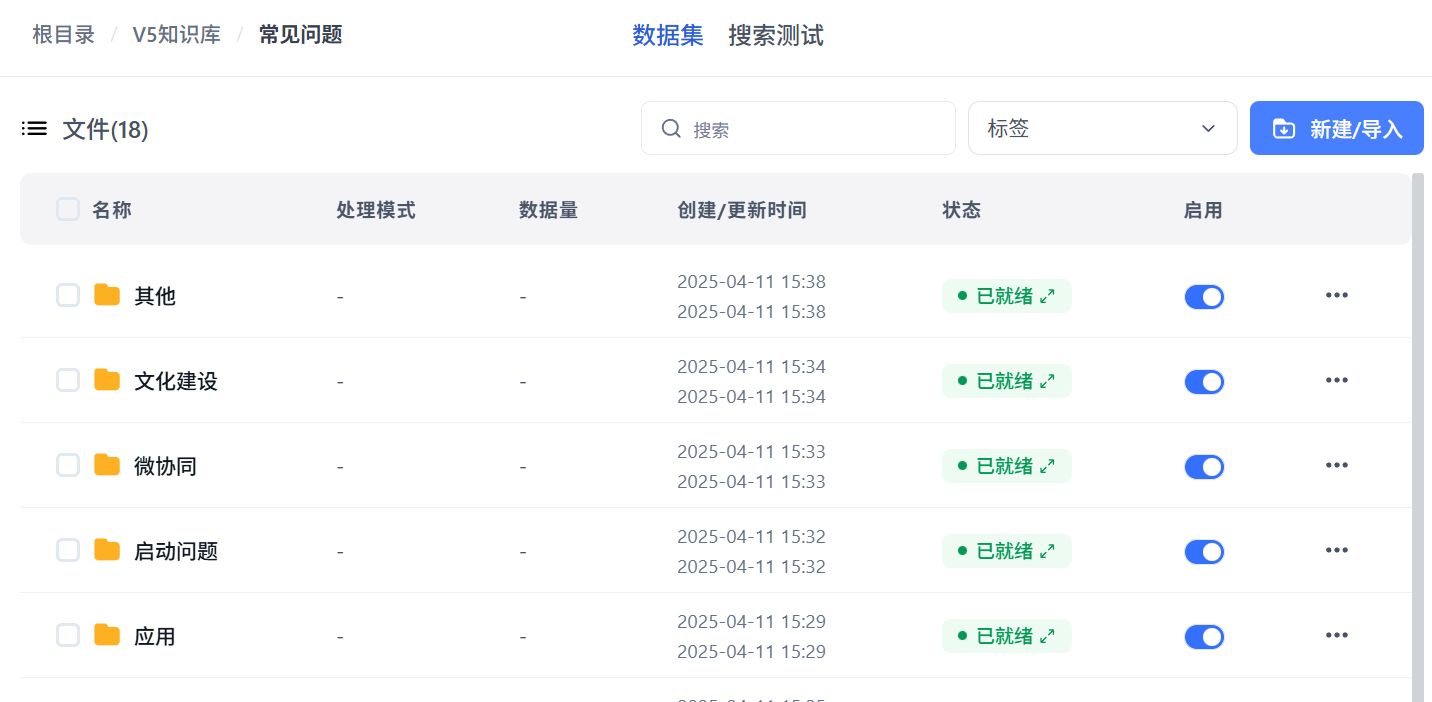
Task: Turn off the 启用 switch for 启动问题
Action: (1204, 552)
